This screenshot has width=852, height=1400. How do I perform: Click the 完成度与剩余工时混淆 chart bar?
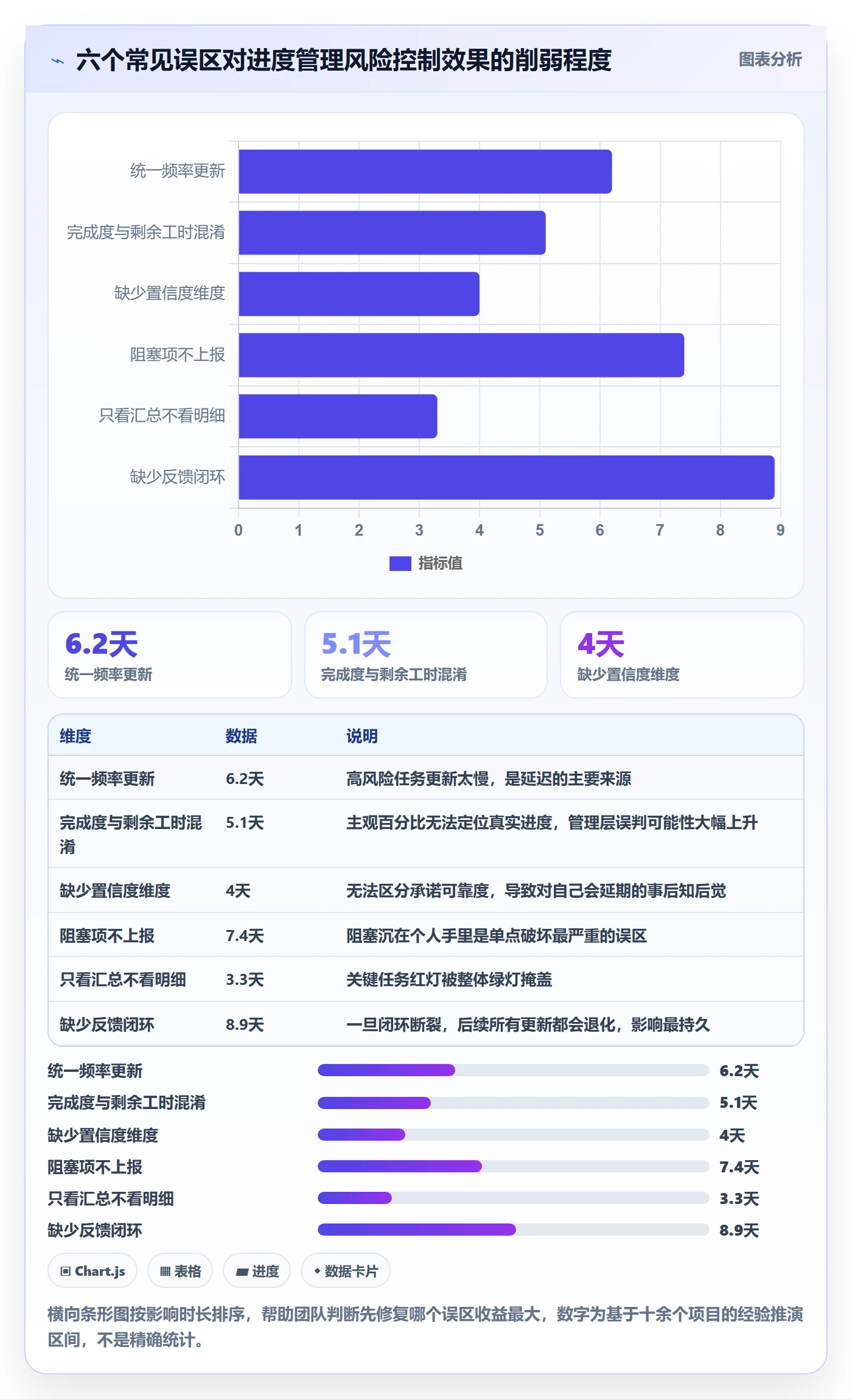pos(392,233)
